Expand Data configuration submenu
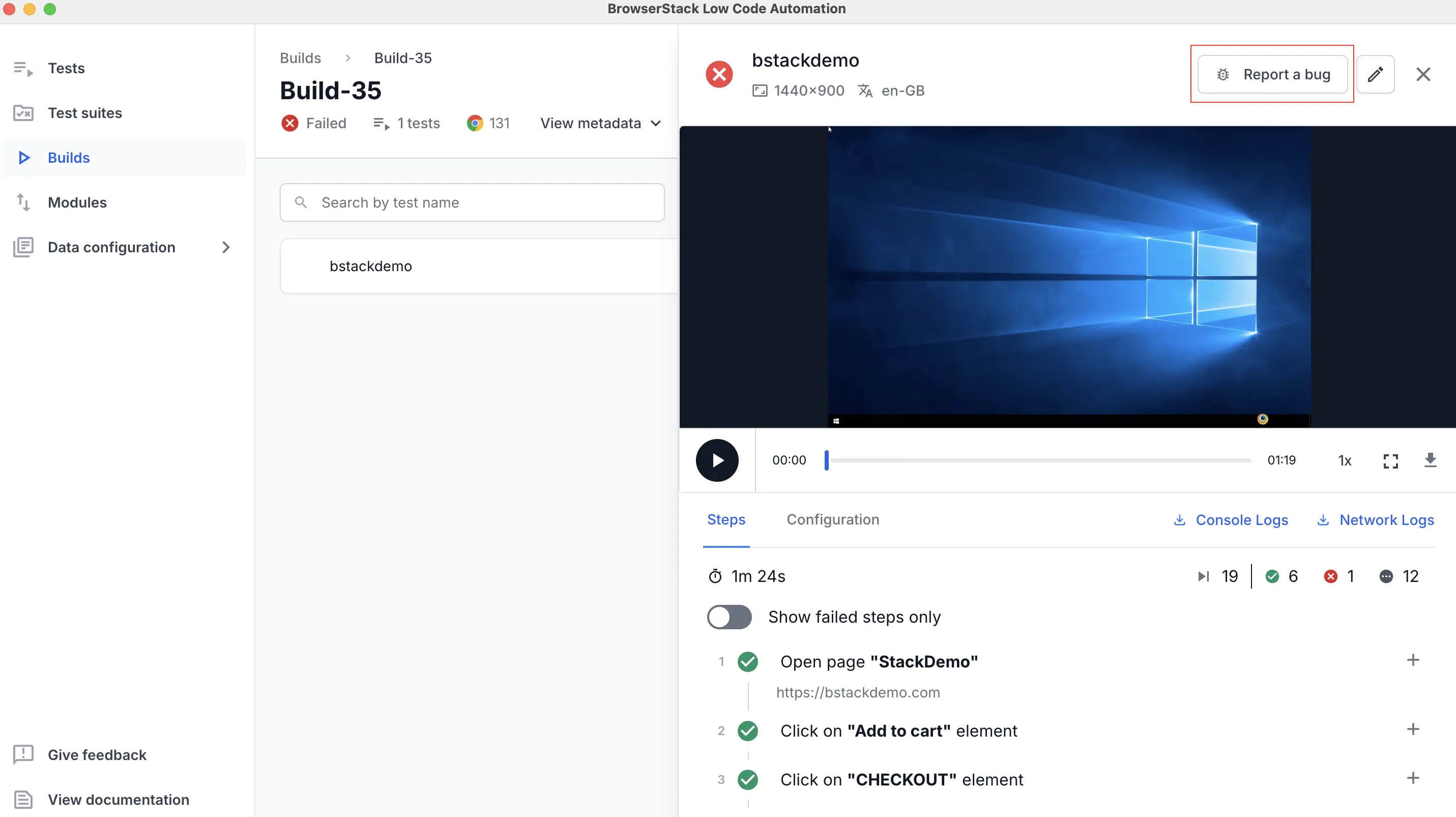Image resolution: width=1456 pixels, height=817 pixels. pos(225,247)
